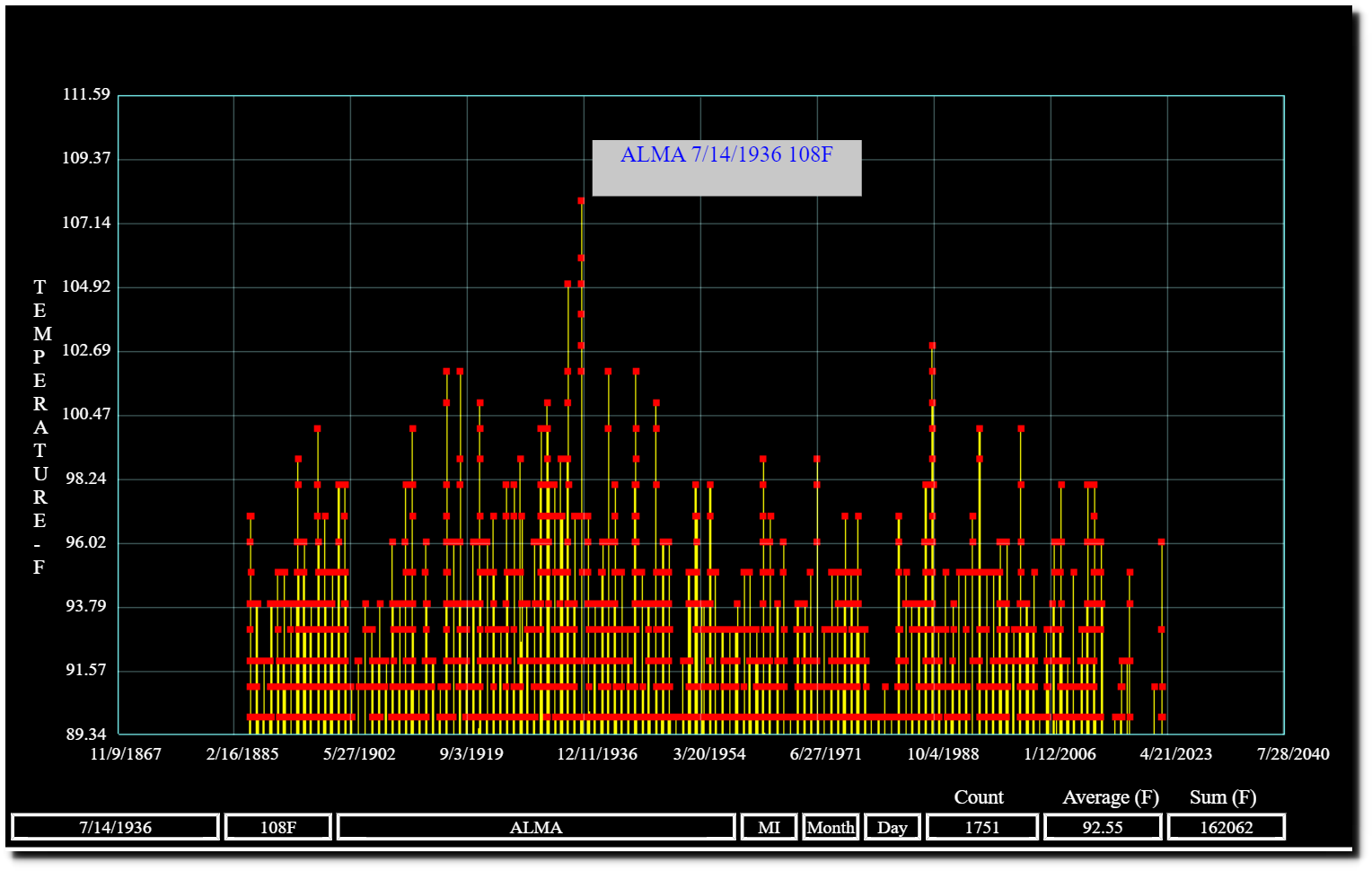The height and width of the screenshot is (871, 1372).
Task: Click the Average value 92.55
Action: pos(1103,827)
